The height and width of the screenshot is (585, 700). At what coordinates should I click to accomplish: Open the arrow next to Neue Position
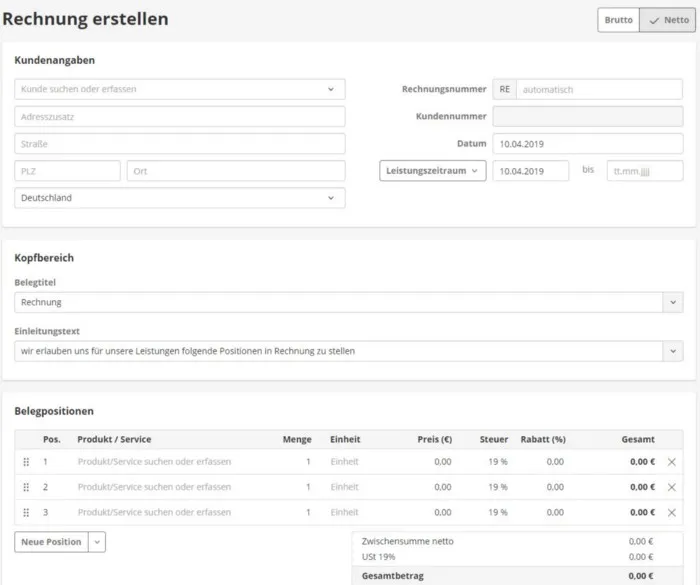coord(97,542)
